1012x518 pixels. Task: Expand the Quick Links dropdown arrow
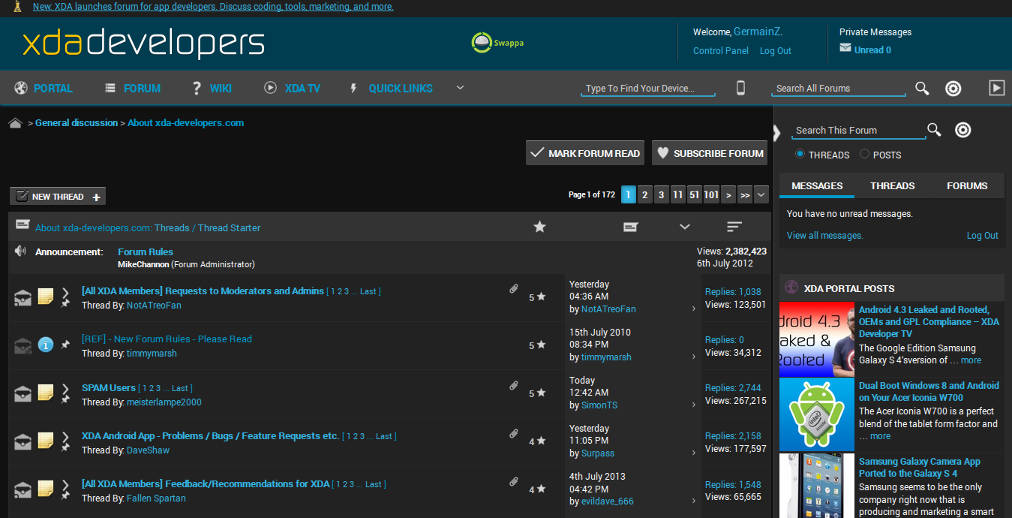(460, 88)
